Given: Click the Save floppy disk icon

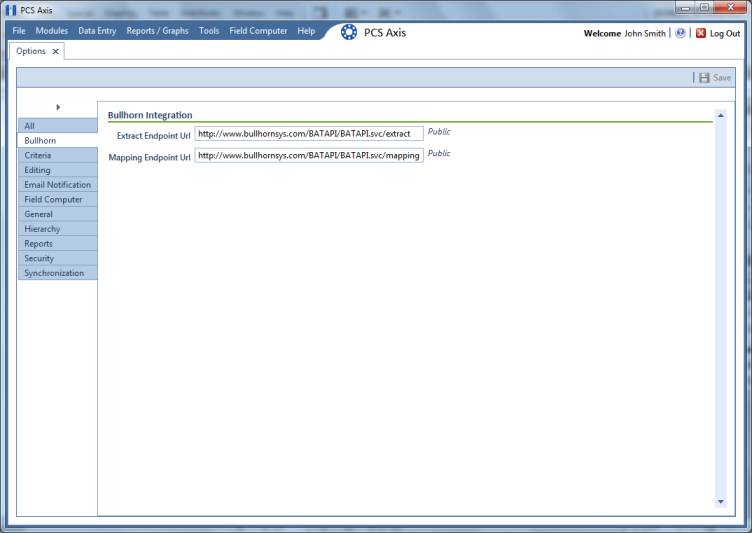Looking at the screenshot, I should click(x=704, y=78).
